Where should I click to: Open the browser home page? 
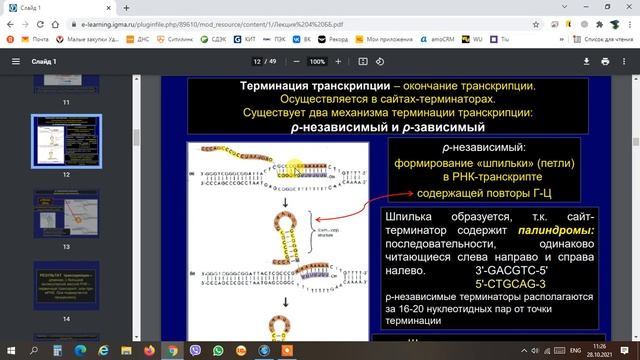(x=55, y=24)
